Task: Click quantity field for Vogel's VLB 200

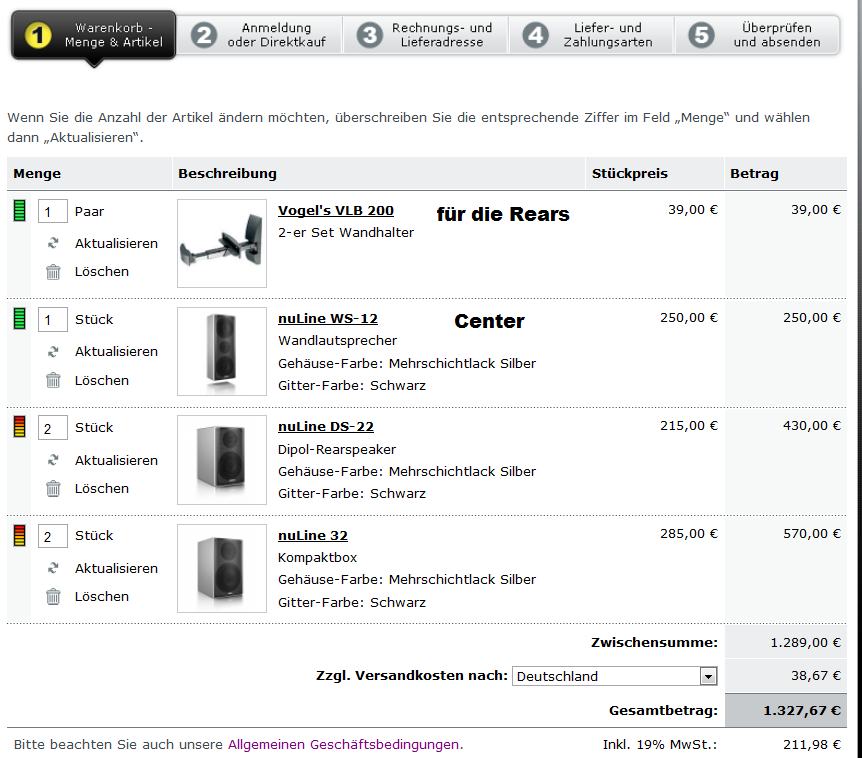Action: 52,212
